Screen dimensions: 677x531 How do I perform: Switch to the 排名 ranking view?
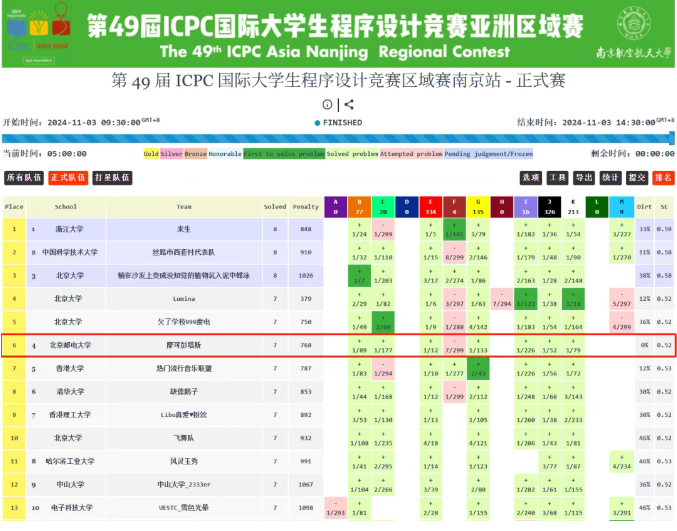[664, 177]
